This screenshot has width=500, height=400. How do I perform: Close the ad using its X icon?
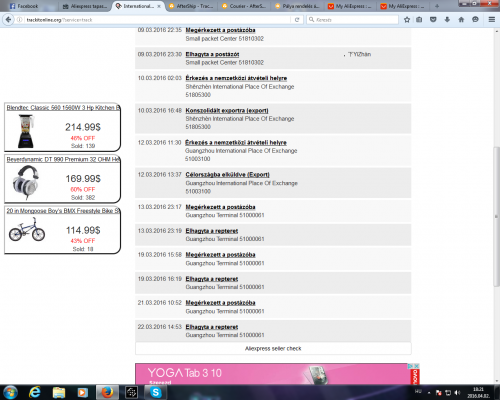pos(416,366)
